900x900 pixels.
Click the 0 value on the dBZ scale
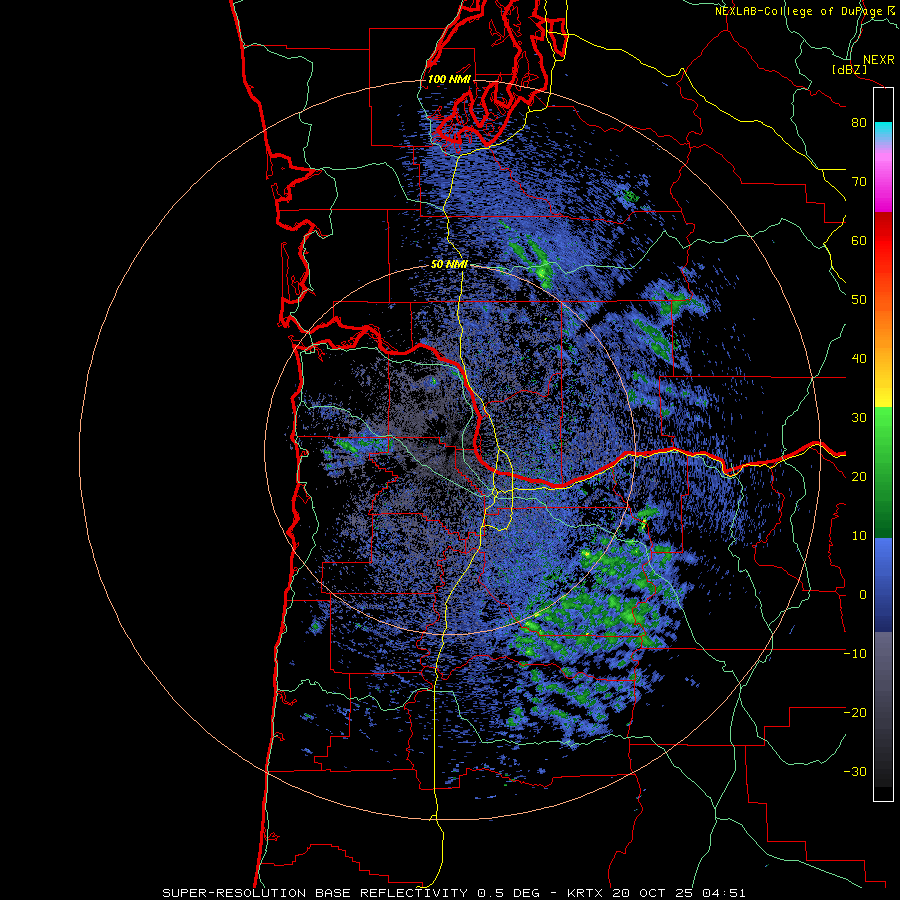click(863, 595)
